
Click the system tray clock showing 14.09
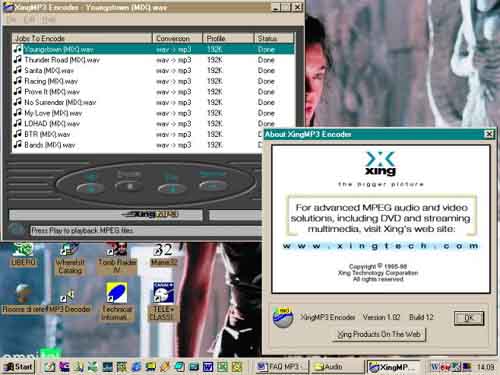[485, 367]
